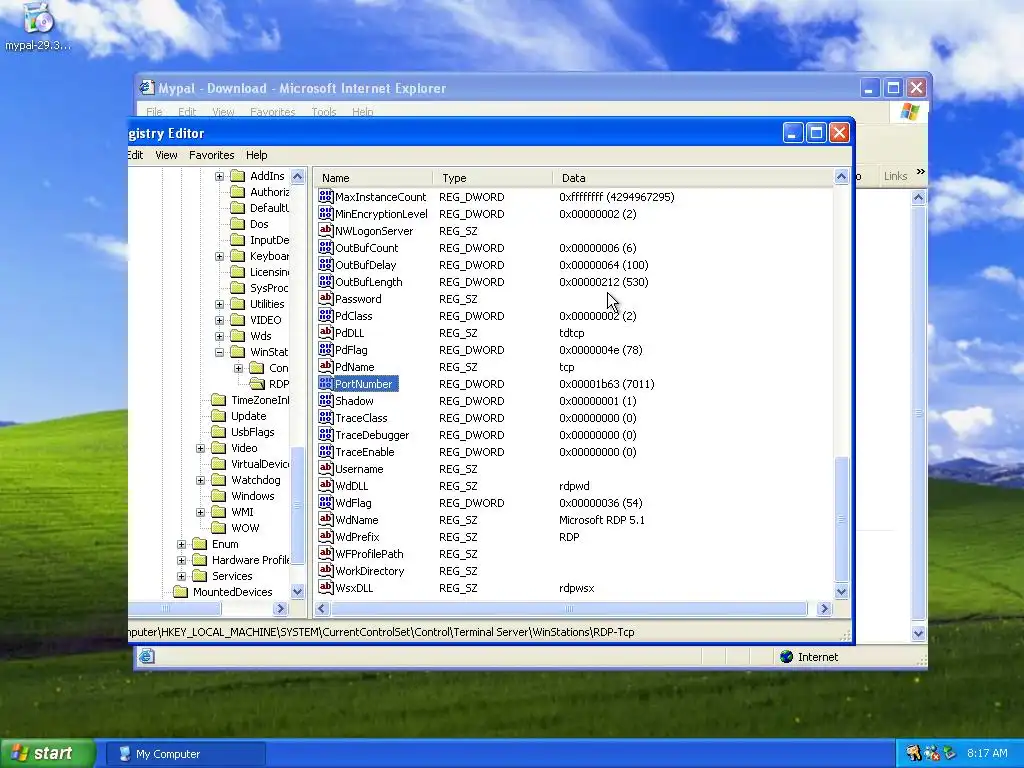Click the first system tray icon
1024x768 pixels.
coord(913,753)
